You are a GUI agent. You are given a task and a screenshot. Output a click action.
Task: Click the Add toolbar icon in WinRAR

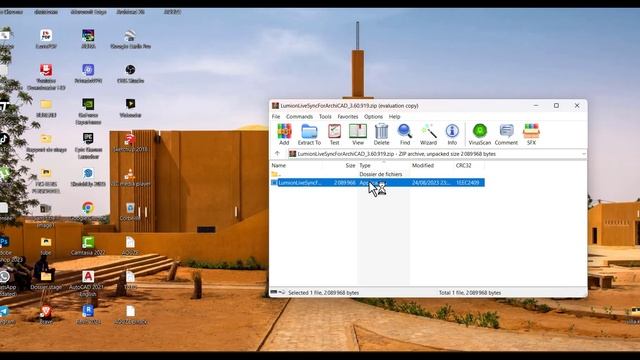[284, 135]
